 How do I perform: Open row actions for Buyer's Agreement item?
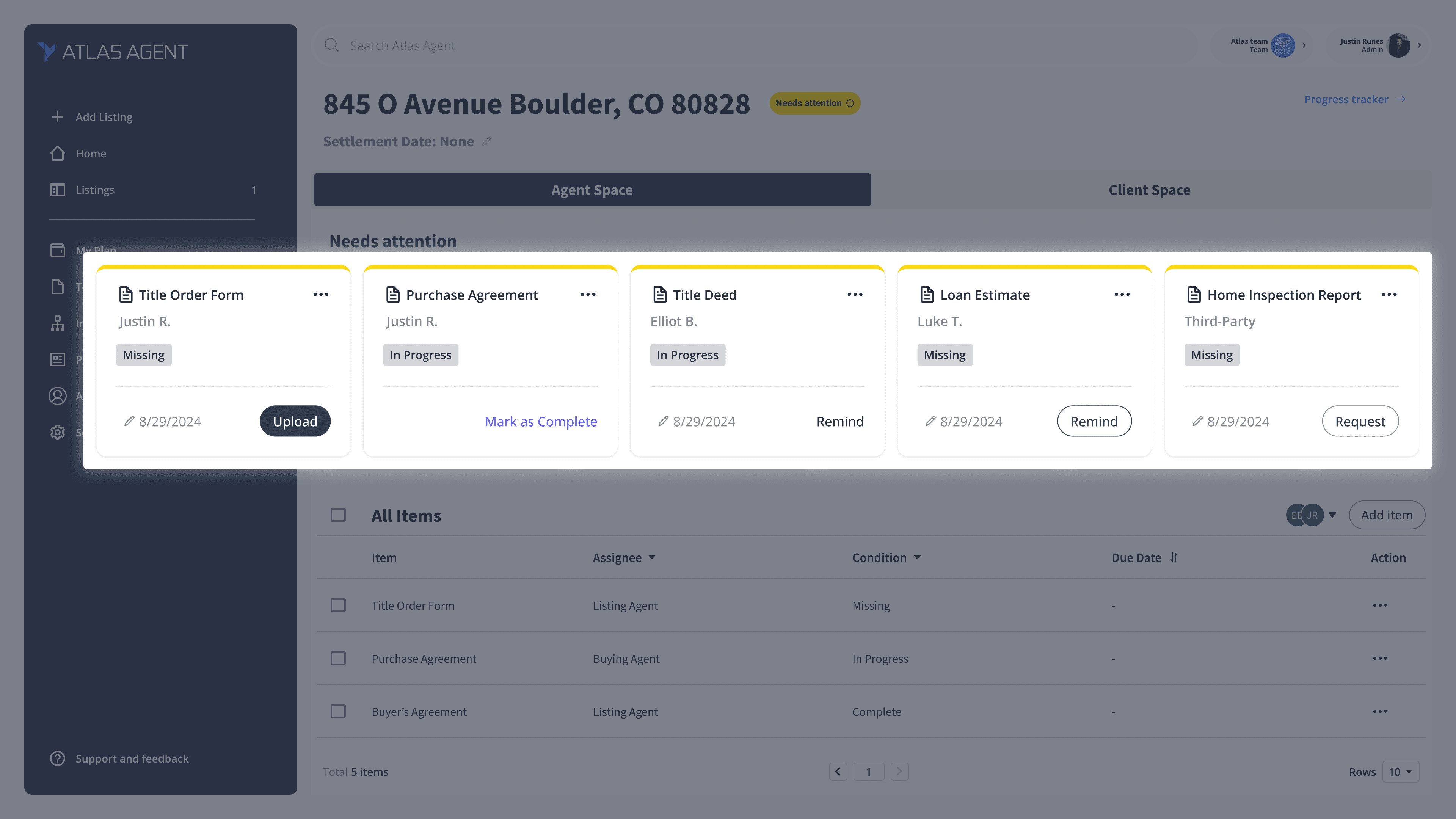[x=1380, y=712]
